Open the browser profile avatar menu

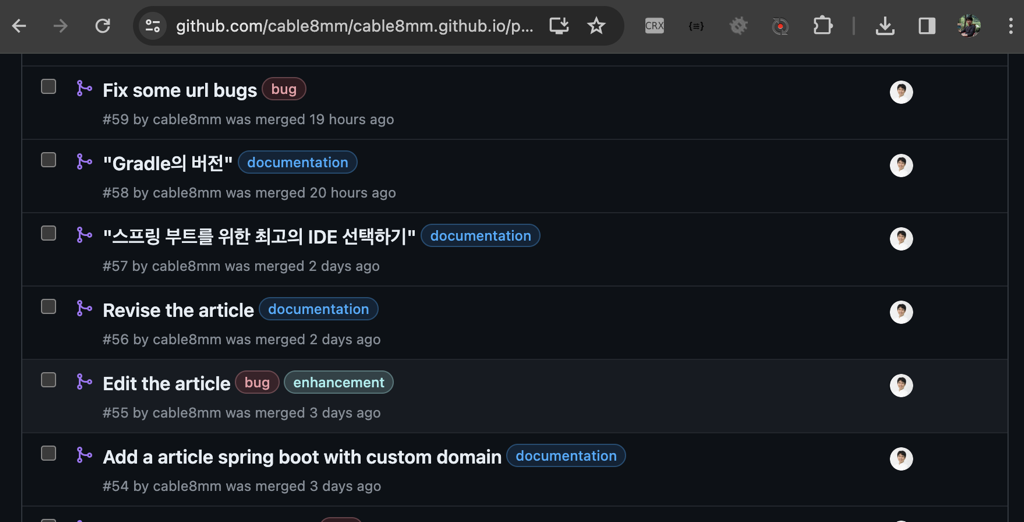968,26
